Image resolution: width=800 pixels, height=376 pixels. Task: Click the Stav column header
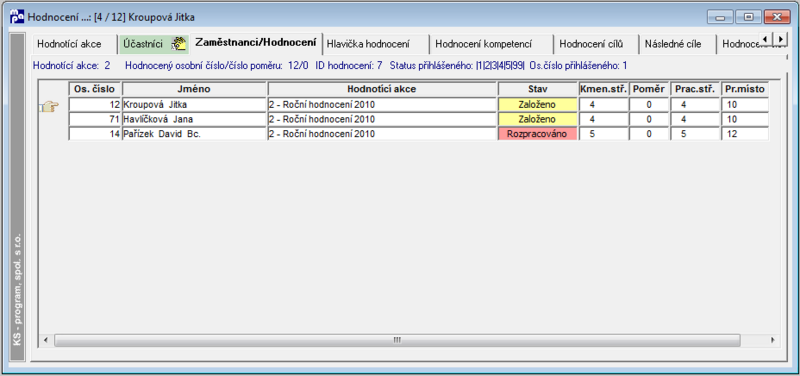point(538,89)
